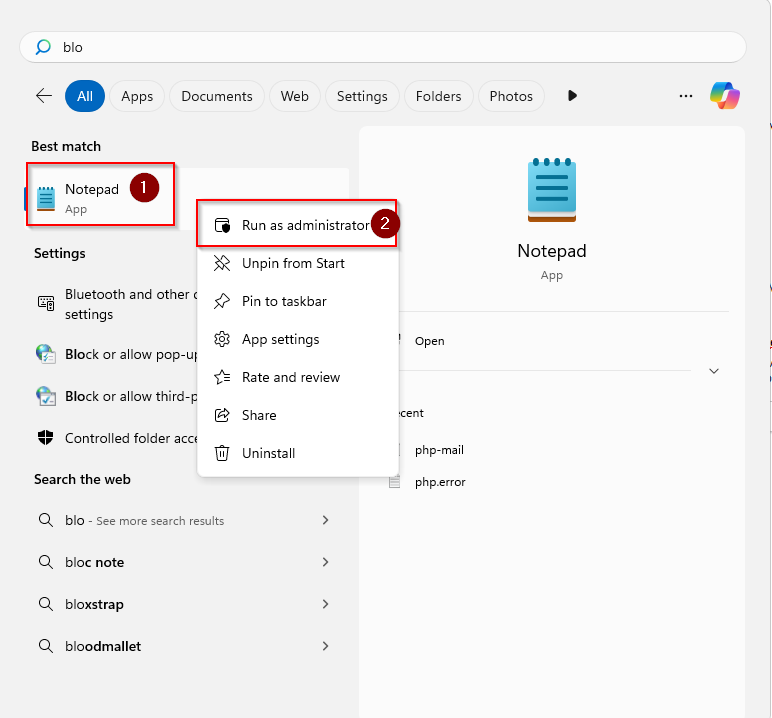Click the search icon beside 'bloxstrap'
Viewport: 772px width, 718px height.
click(46, 604)
